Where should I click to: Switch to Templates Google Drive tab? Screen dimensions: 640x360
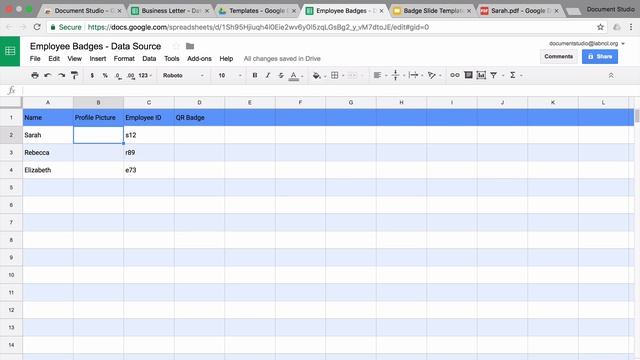coord(257,11)
